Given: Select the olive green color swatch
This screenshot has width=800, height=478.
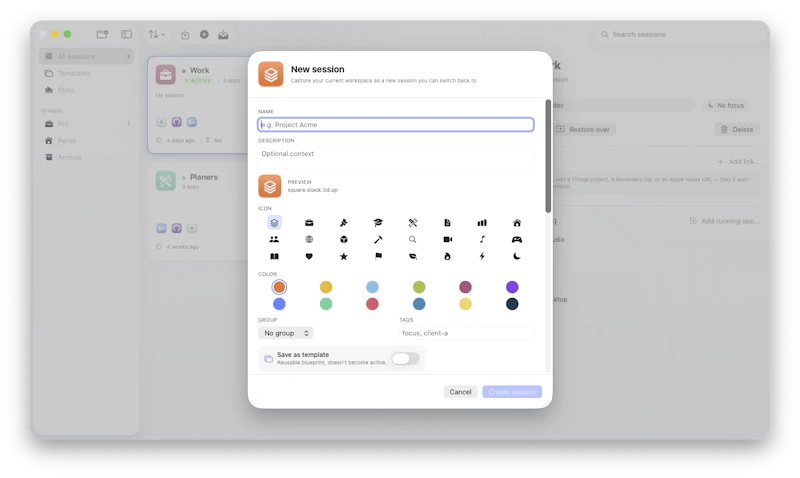Looking at the screenshot, I should pos(419,287).
